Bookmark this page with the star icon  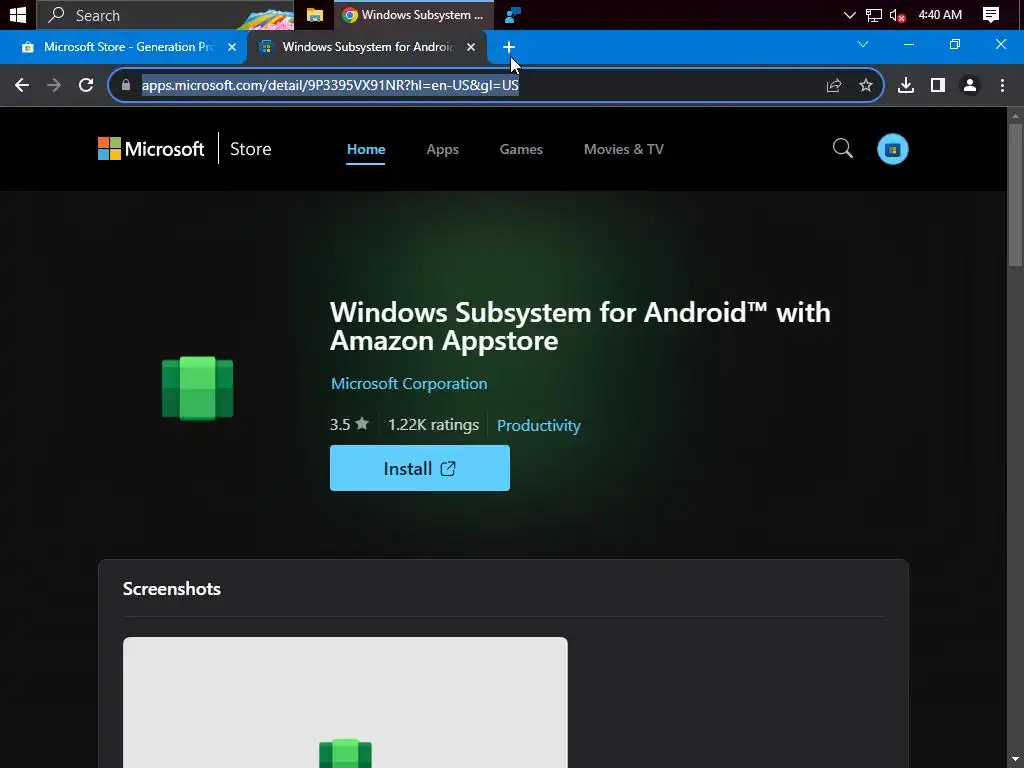coord(866,86)
